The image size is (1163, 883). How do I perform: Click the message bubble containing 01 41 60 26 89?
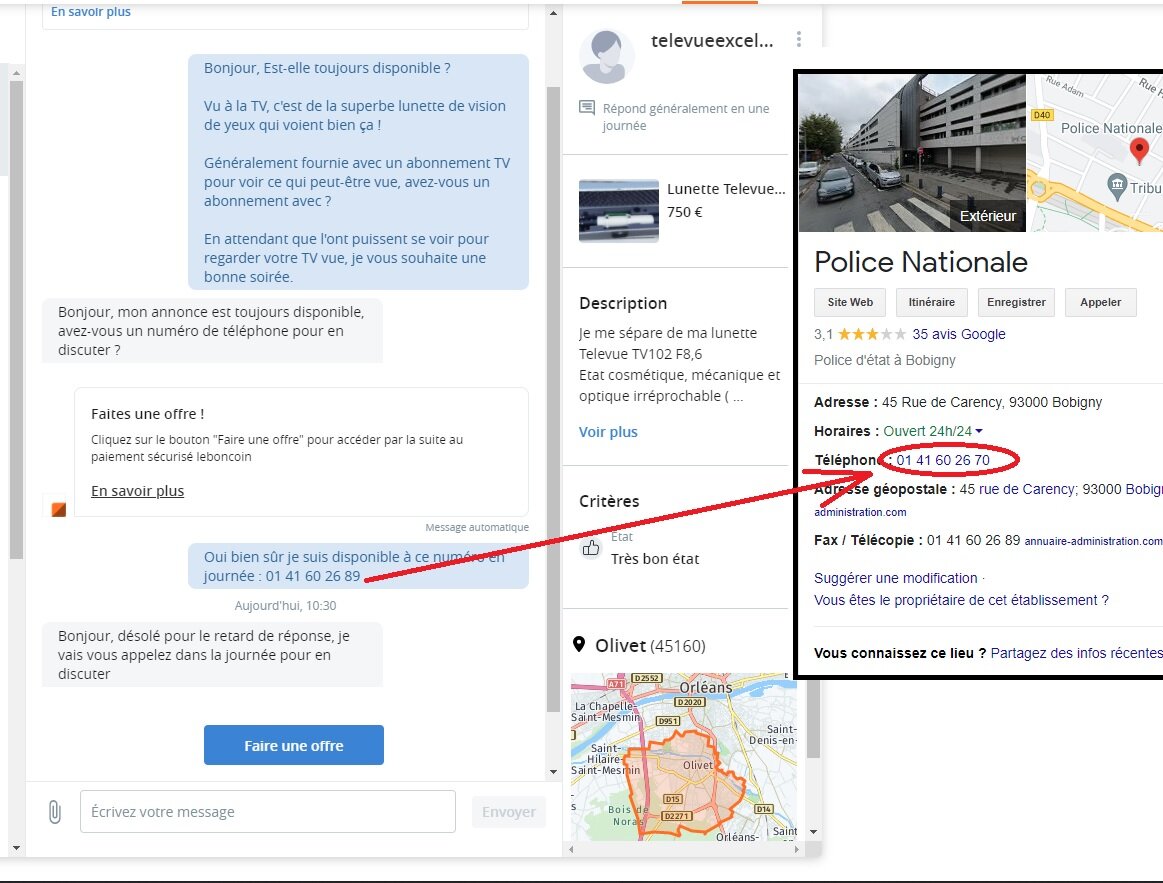coord(358,566)
